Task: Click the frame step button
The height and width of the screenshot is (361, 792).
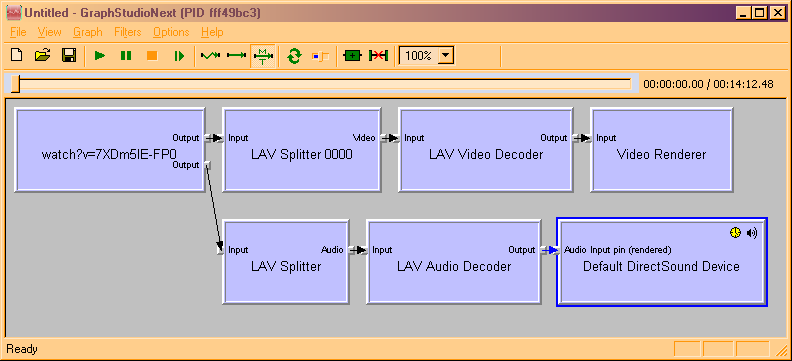Action: [179, 56]
